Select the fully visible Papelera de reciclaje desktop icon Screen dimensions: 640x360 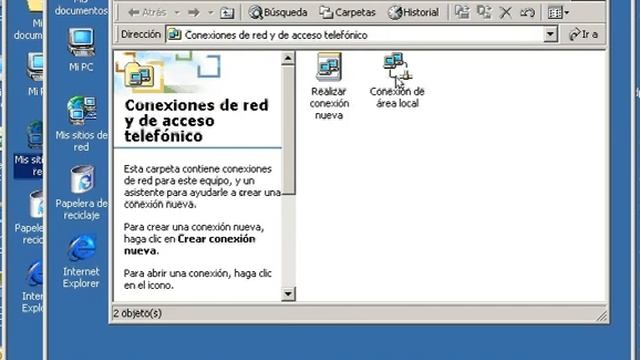pos(81,193)
